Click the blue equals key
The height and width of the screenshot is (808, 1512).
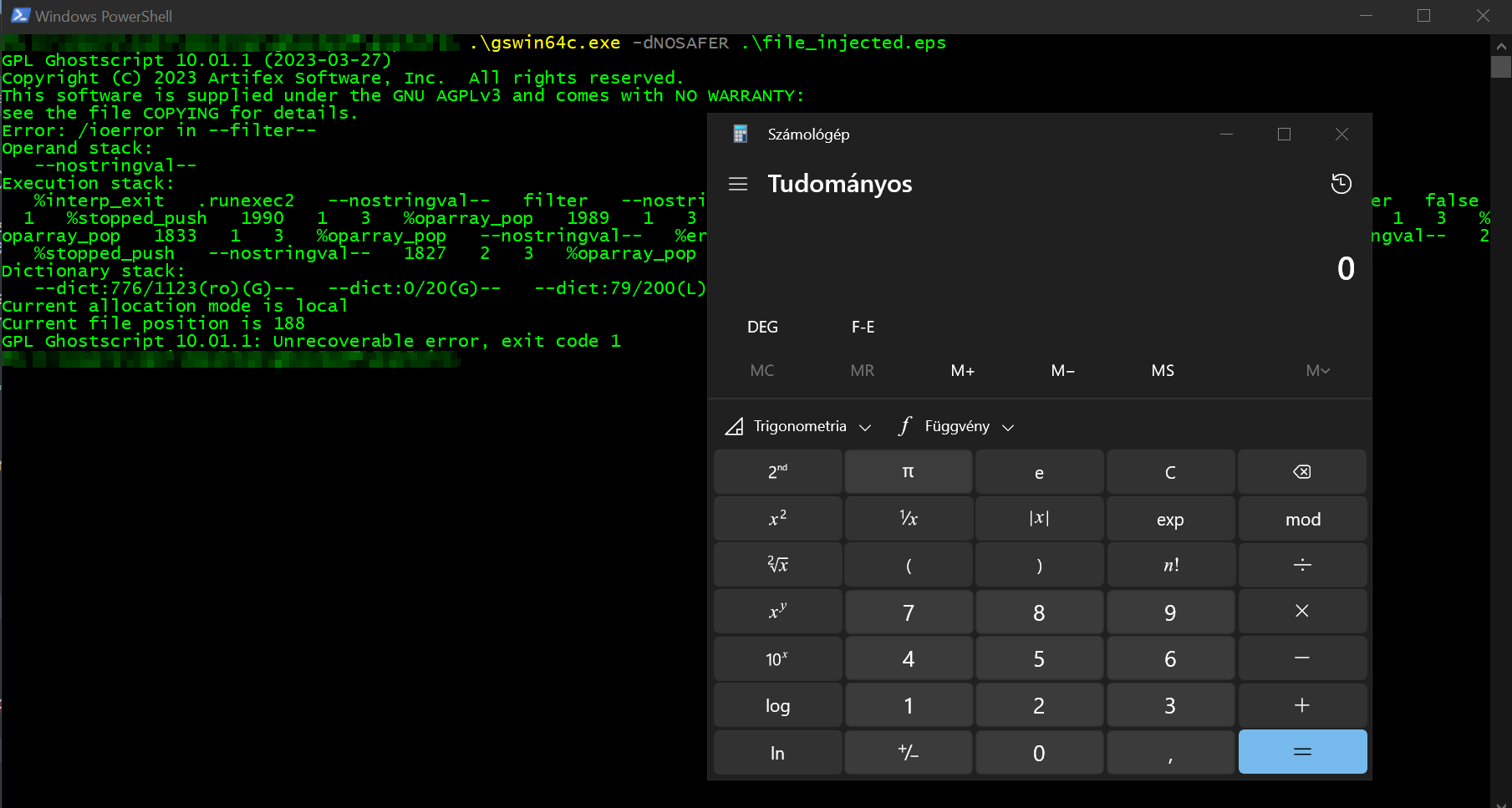click(1302, 752)
